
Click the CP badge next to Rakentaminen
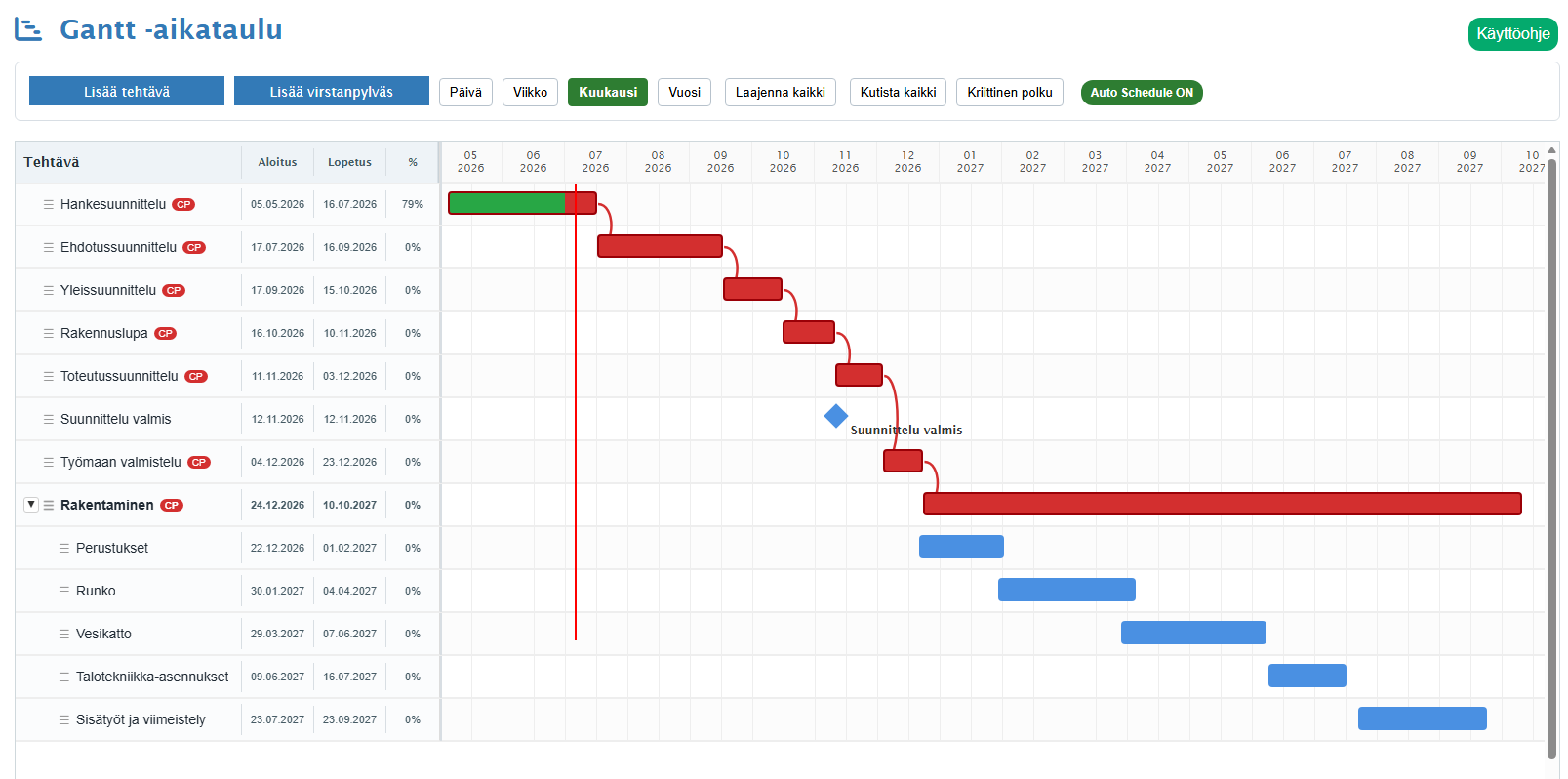click(x=172, y=506)
